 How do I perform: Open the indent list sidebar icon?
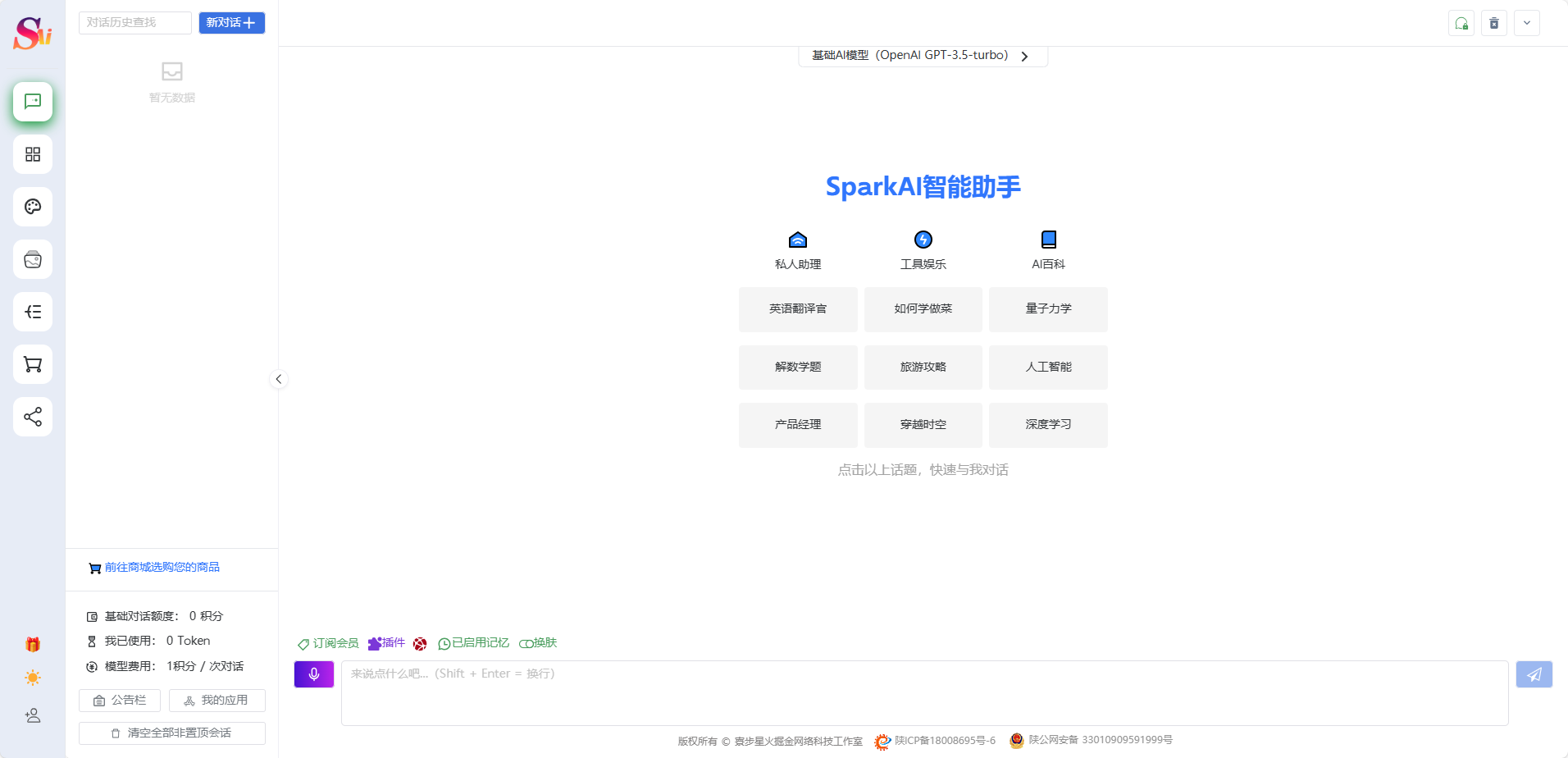pyautogui.click(x=33, y=312)
